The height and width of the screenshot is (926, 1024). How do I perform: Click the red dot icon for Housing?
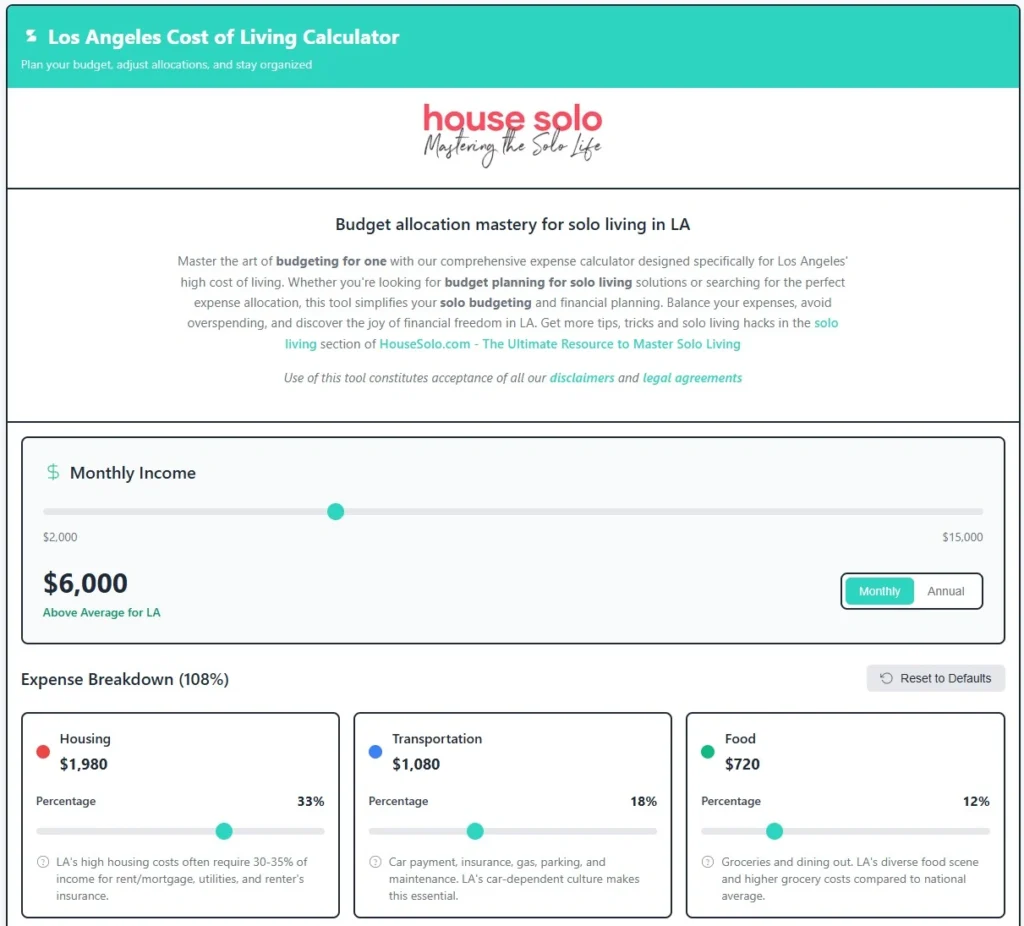(x=44, y=750)
